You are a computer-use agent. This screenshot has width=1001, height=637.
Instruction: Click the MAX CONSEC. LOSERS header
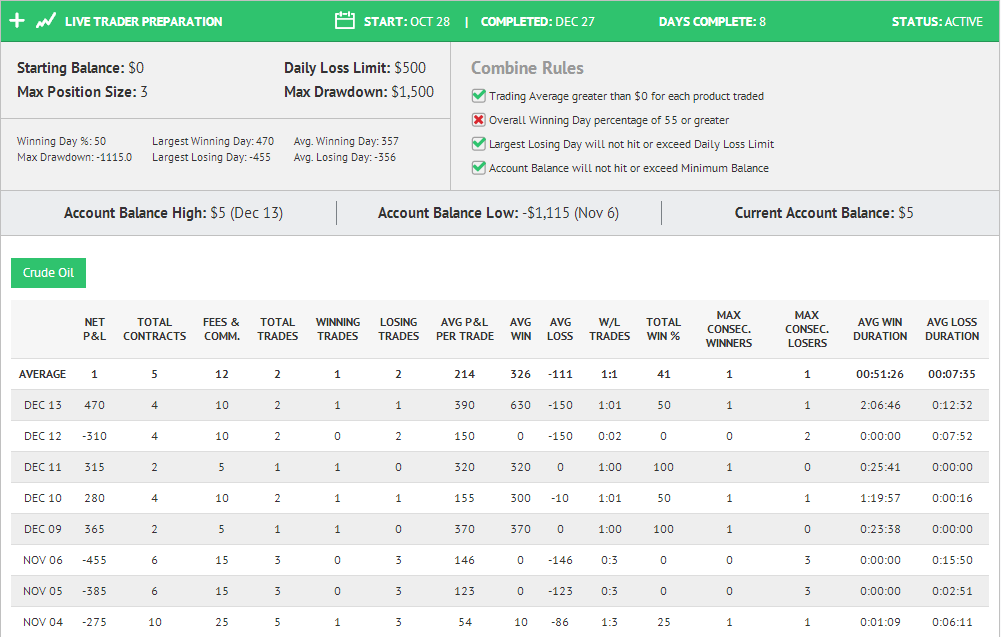pyautogui.click(x=807, y=329)
